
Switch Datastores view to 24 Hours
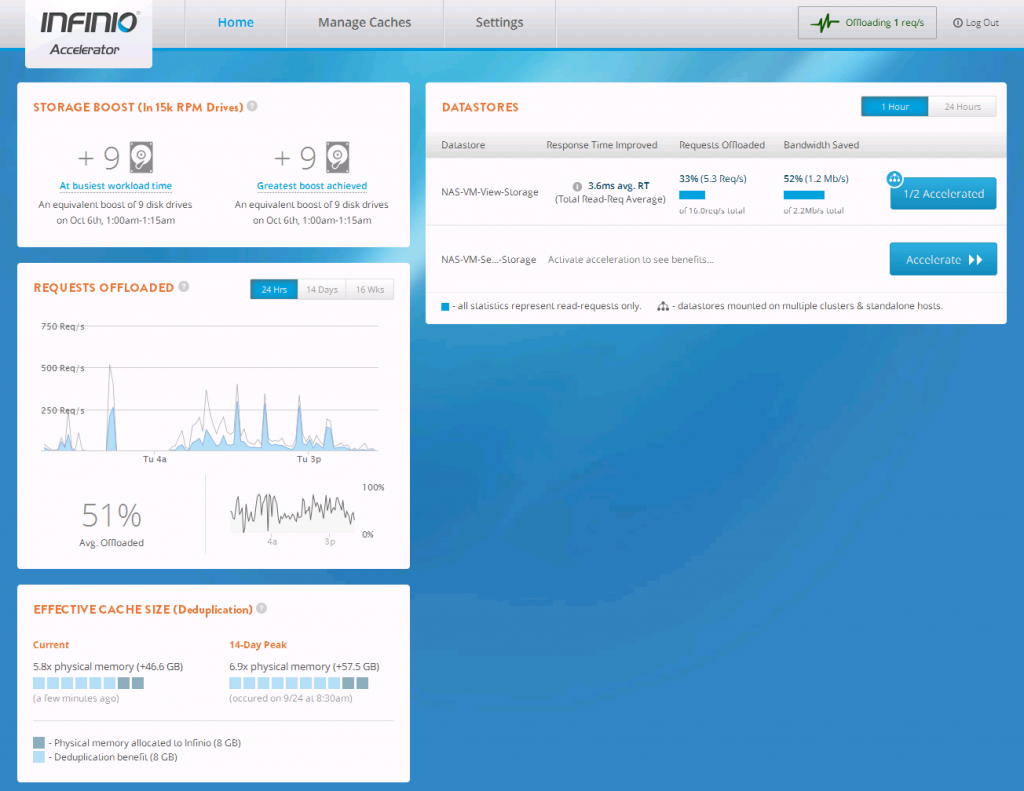click(x=962, y=106)
